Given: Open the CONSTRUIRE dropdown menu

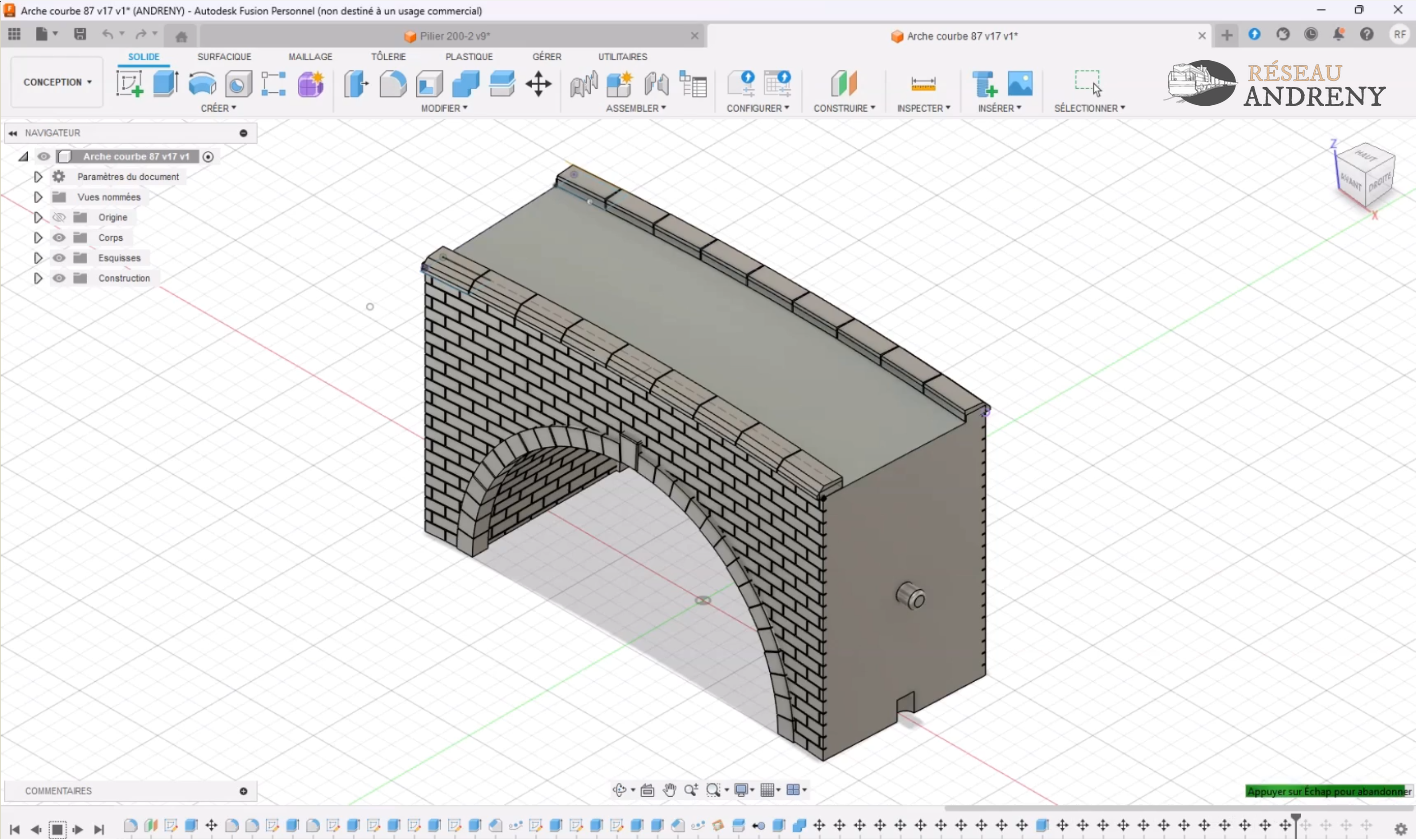Looking at the screenshot, I should point(844,108).
